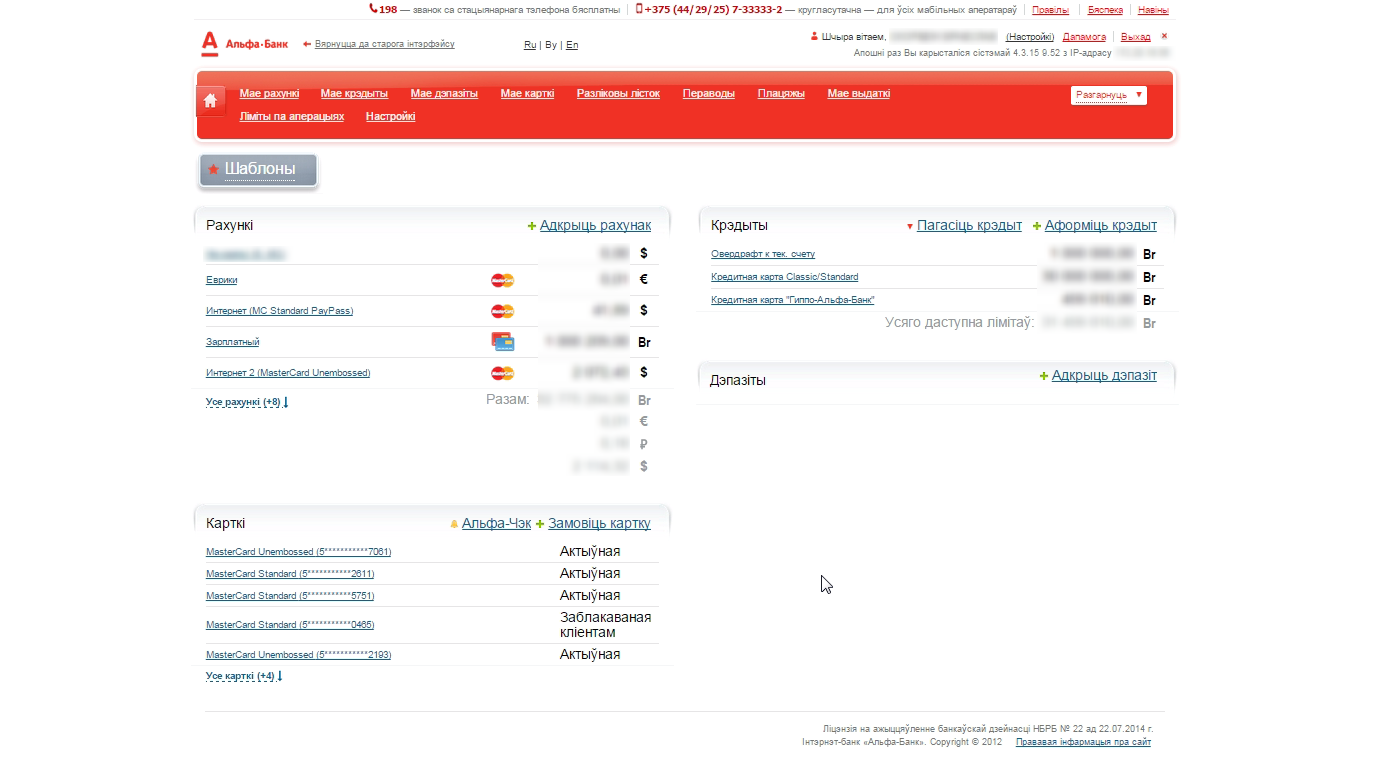Click MasterCard icon in Еврики row
The width and height of the screenshot is (1383, 774).
502,280
